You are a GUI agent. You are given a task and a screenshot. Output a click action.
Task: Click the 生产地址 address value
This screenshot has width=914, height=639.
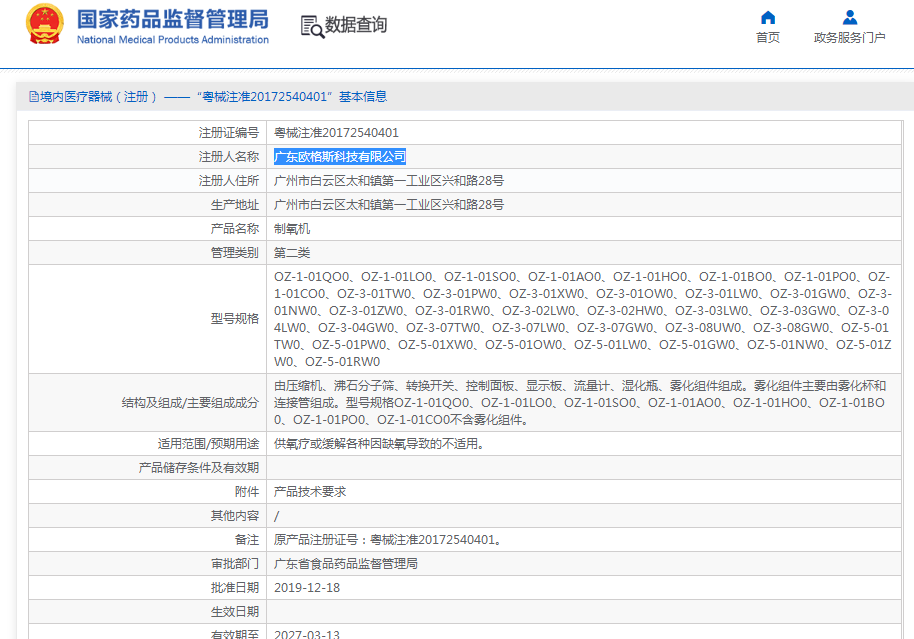tap(389, 205)
